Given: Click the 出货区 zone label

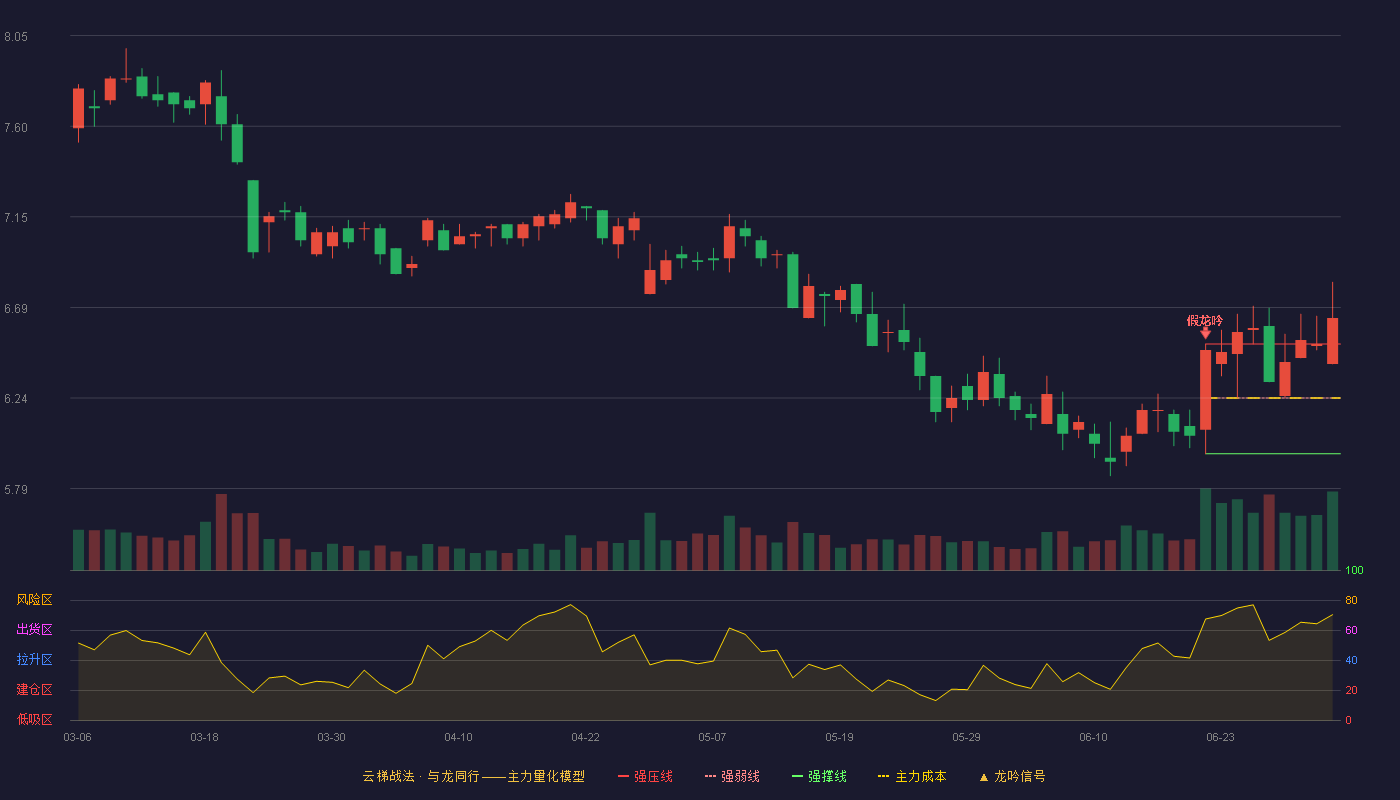Looking at the screenshot, I should pyautogui.click(x=34, y=630).
